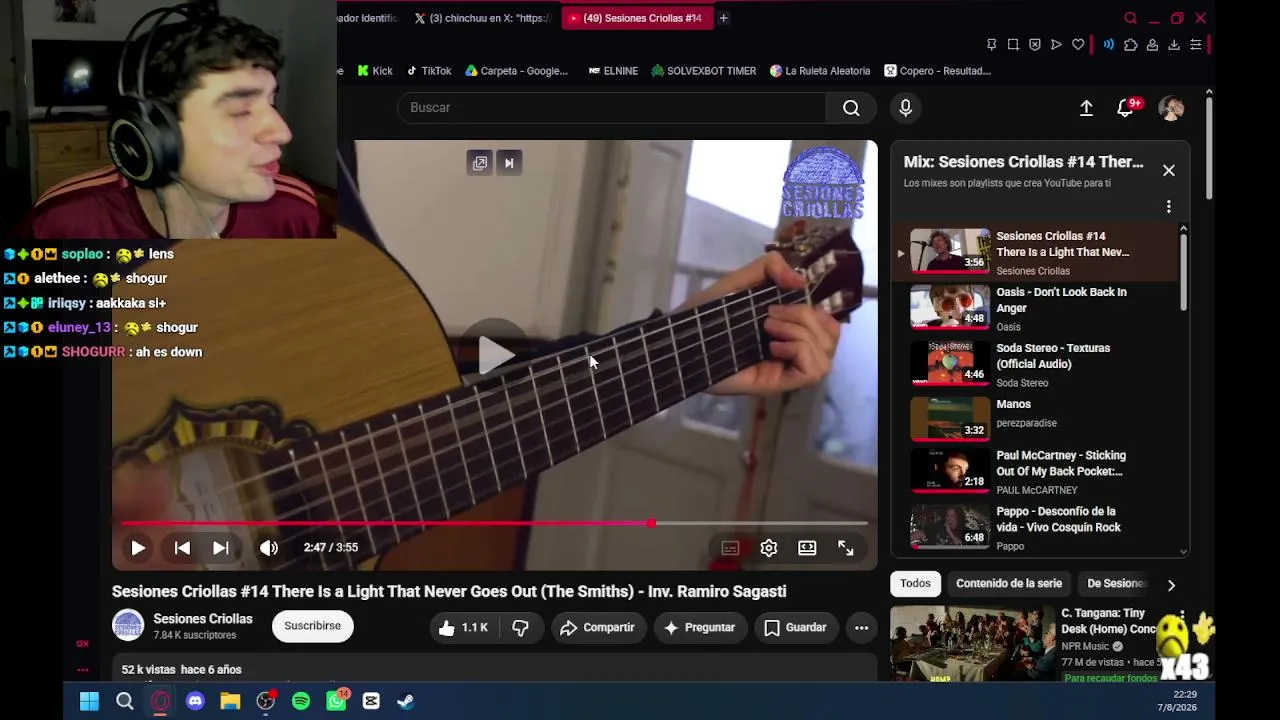Click the Compartir share button
Screen dimensions: 1280x720
(x=597, y=628)
